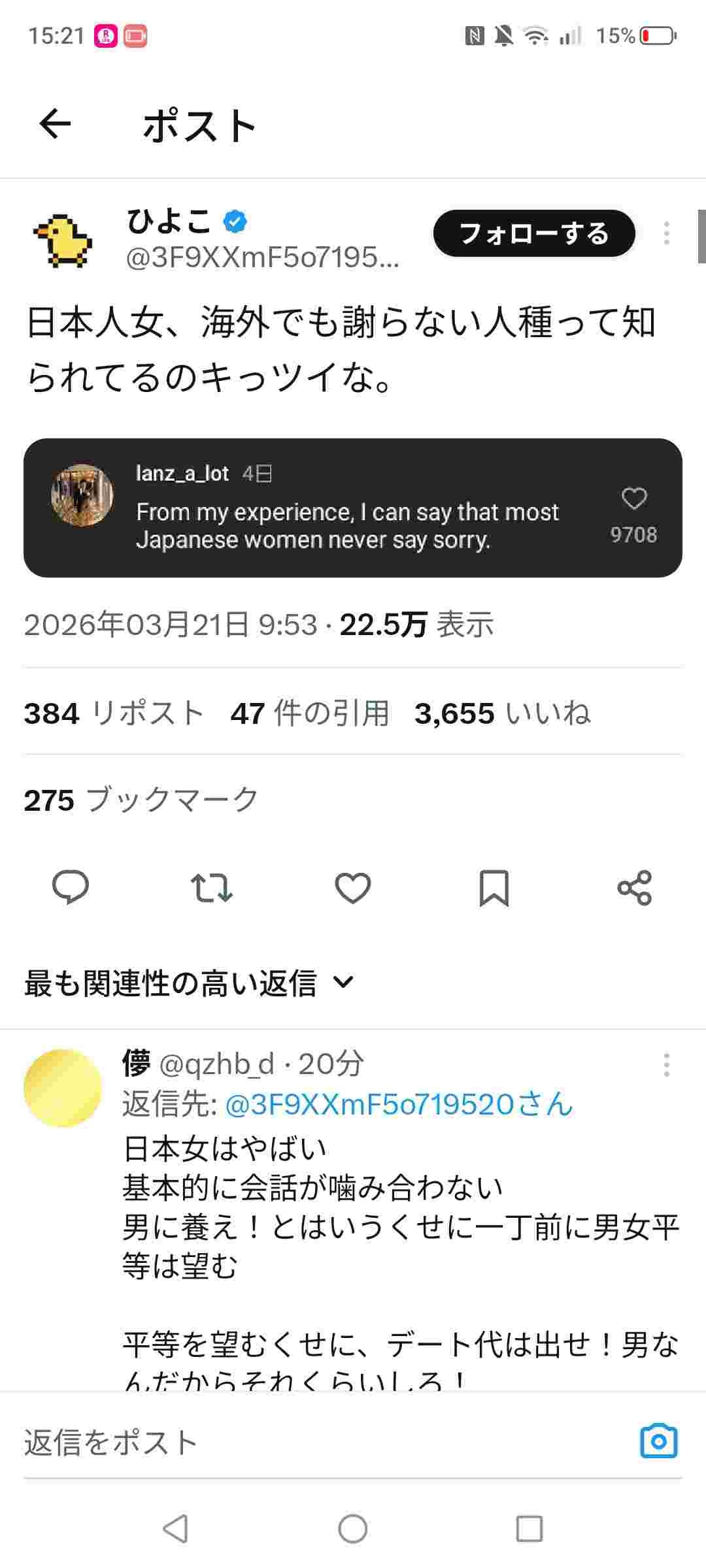The width and height of the screenshot is (706, 1568).
Task: View the 47 件の引用 list
Action: click(310, 713)
